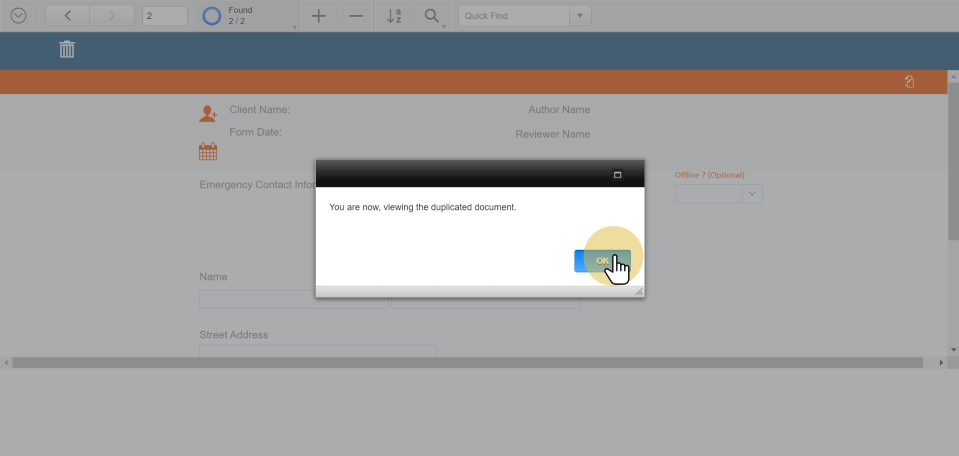Click the trash can icon
Image resolution: width=959 pixels, height=456 pixels.
67,49
